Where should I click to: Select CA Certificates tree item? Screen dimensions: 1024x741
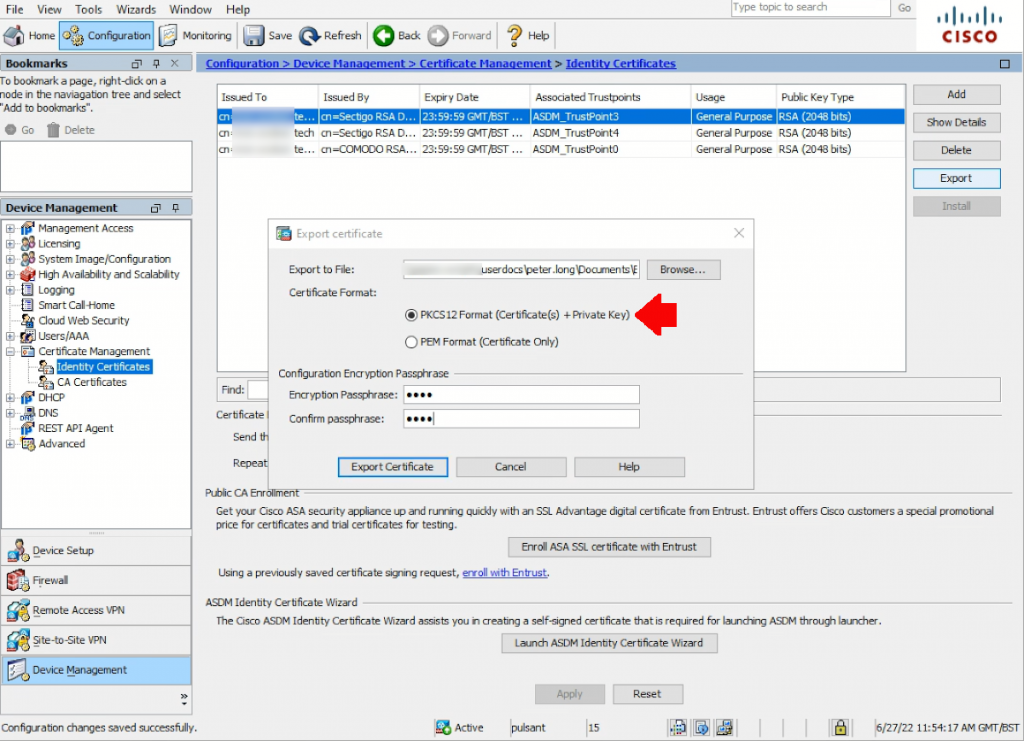[91, 382]
